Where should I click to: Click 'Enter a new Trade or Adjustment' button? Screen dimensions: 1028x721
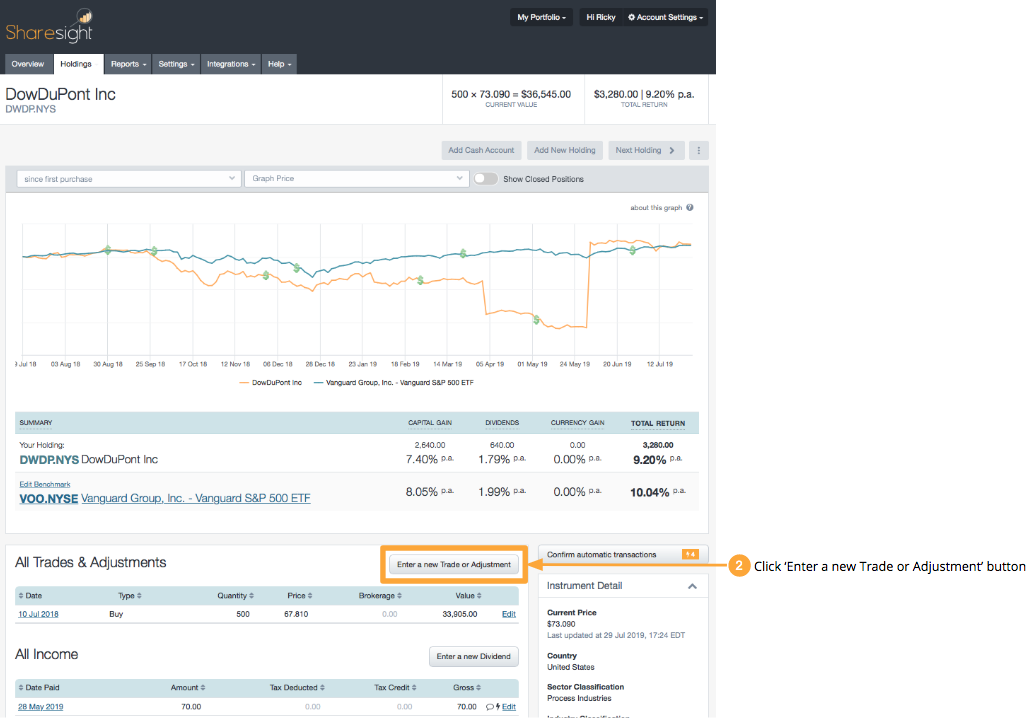(x=454, y=564)
